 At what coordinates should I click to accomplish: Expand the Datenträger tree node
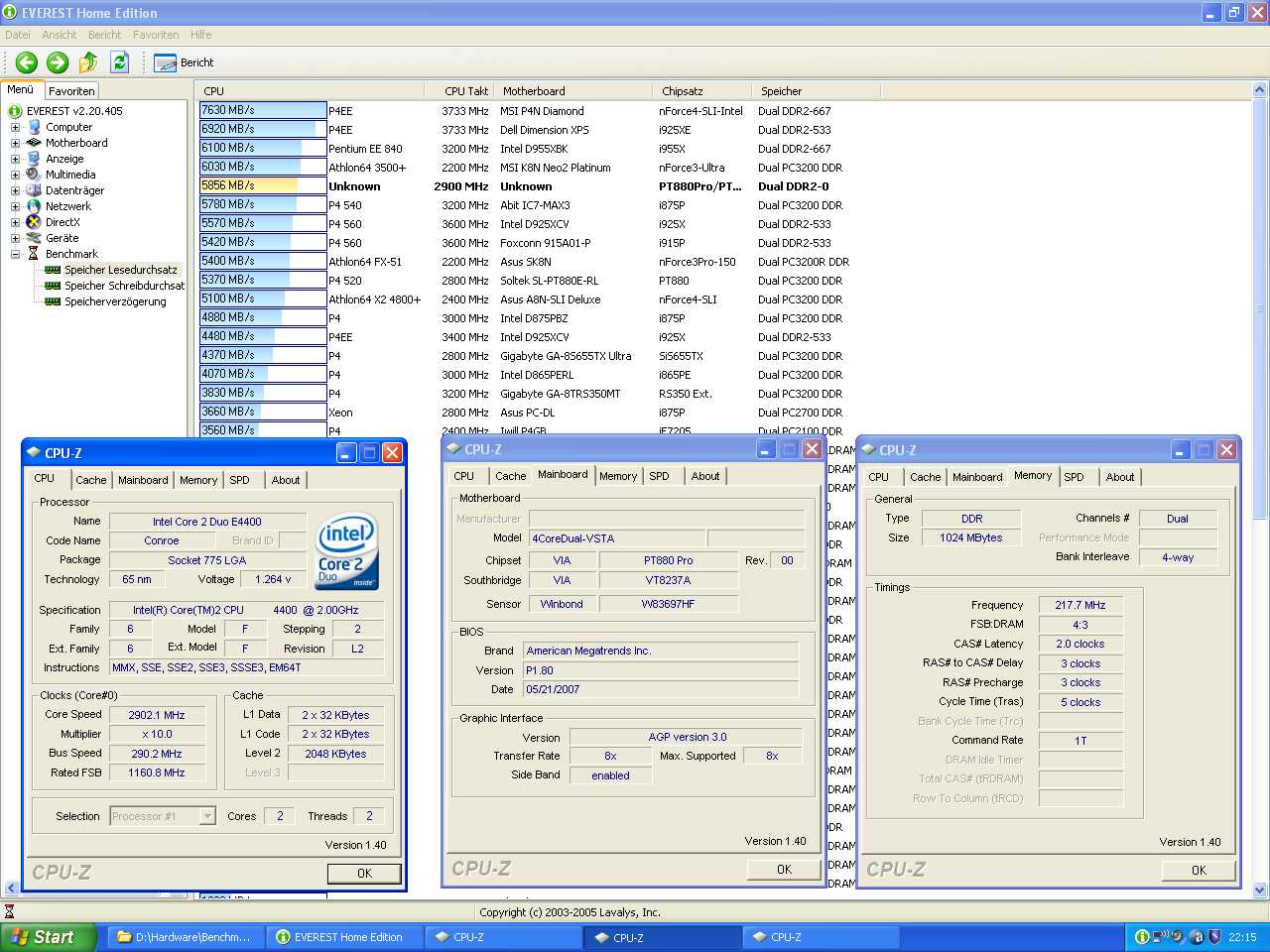click(x=15, y=190)
